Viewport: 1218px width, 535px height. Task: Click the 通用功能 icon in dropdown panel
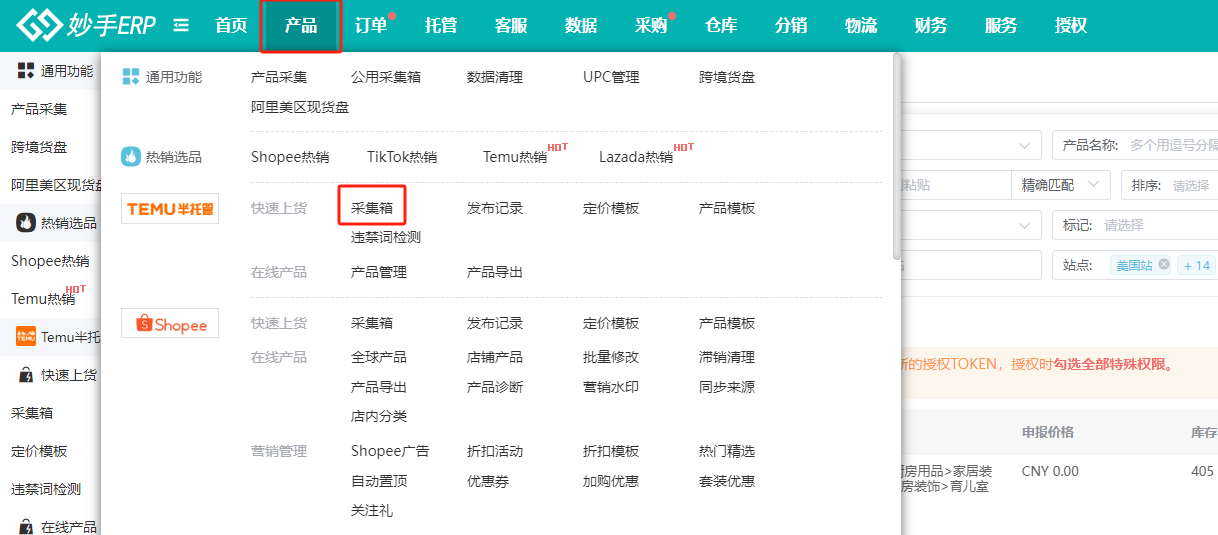(x=131, y=77)
